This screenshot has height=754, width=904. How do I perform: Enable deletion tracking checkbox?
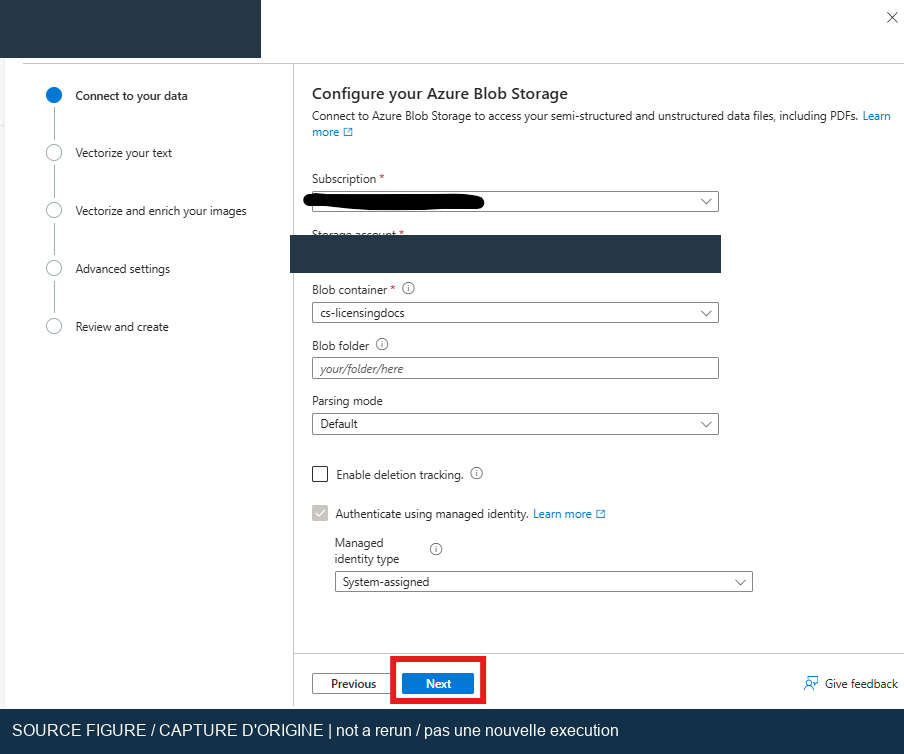[320, 474]
